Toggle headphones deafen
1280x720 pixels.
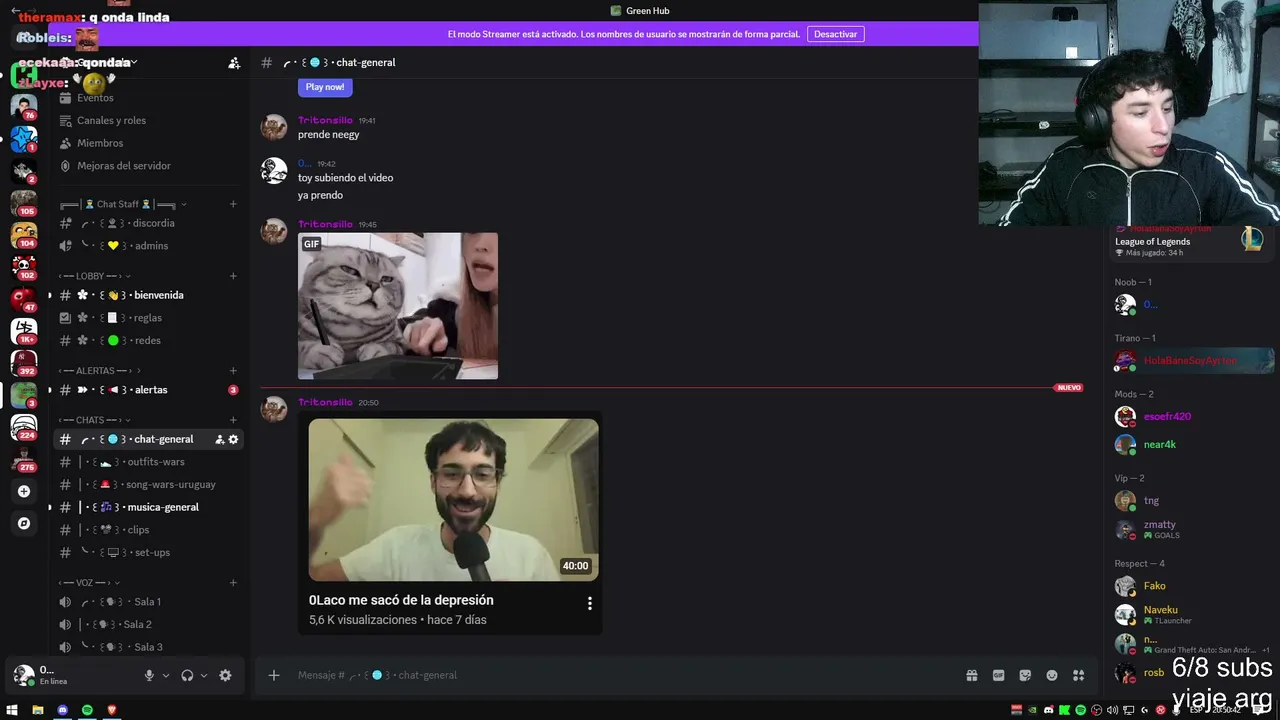[x=187, y=675]
